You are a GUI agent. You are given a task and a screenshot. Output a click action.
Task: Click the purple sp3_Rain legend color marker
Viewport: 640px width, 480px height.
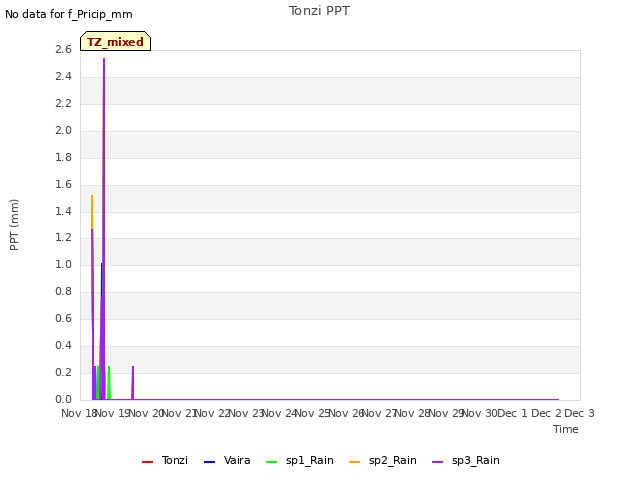coord(438,462)
